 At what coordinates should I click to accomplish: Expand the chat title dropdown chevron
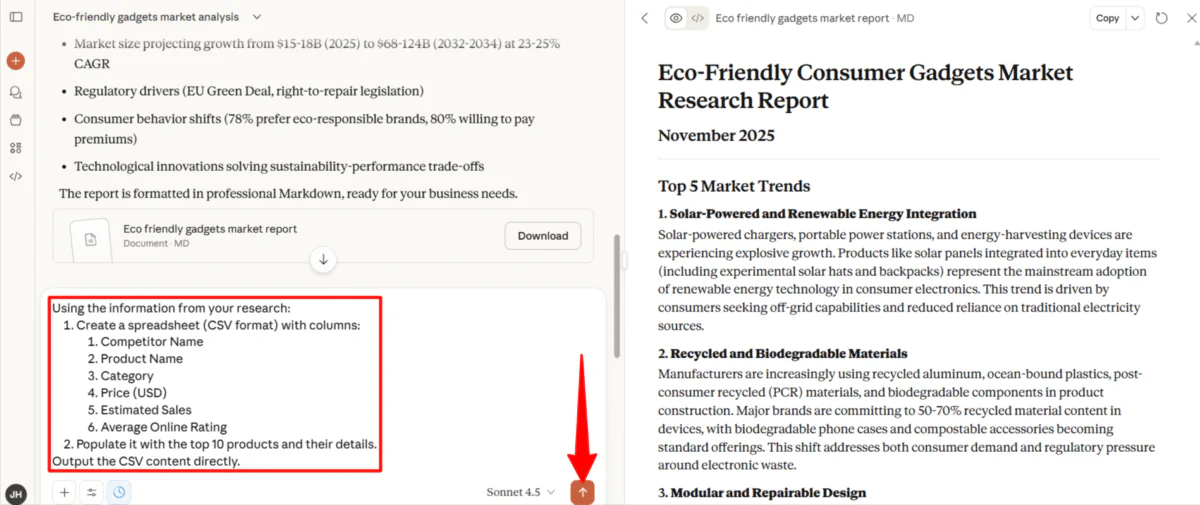pos(257,17)
